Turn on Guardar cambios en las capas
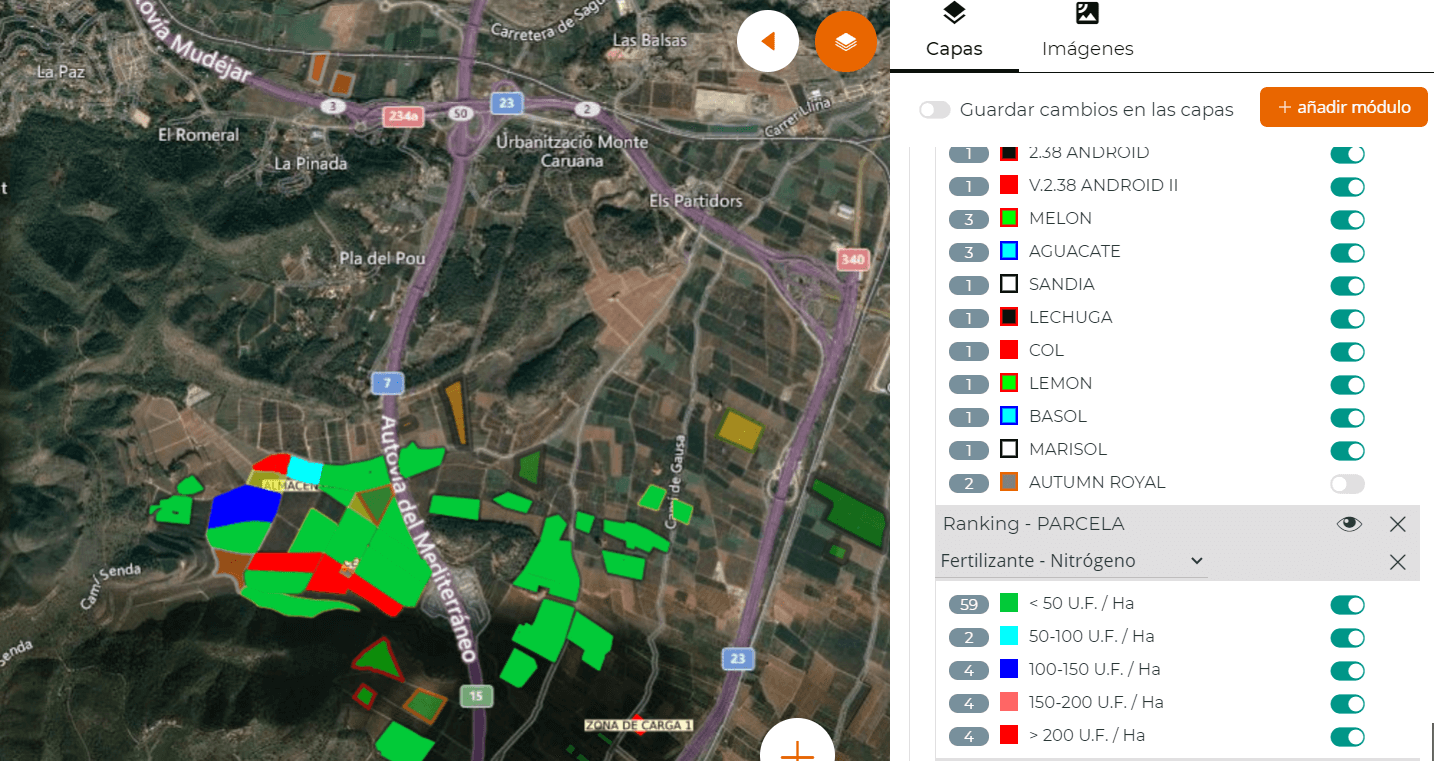 pos(935,110)
